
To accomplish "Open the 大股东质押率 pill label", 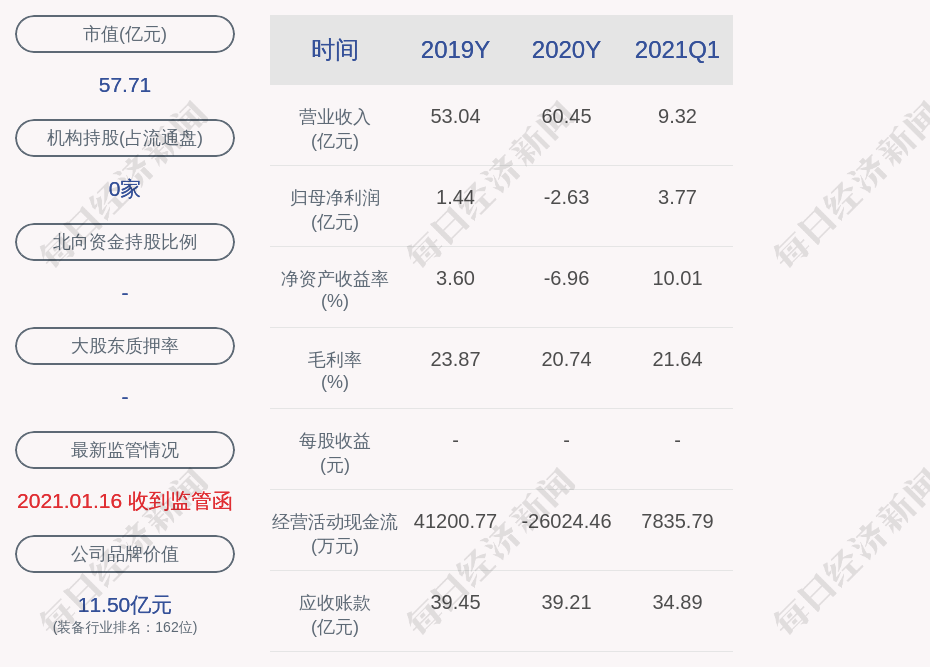I will tap(125, 346).
